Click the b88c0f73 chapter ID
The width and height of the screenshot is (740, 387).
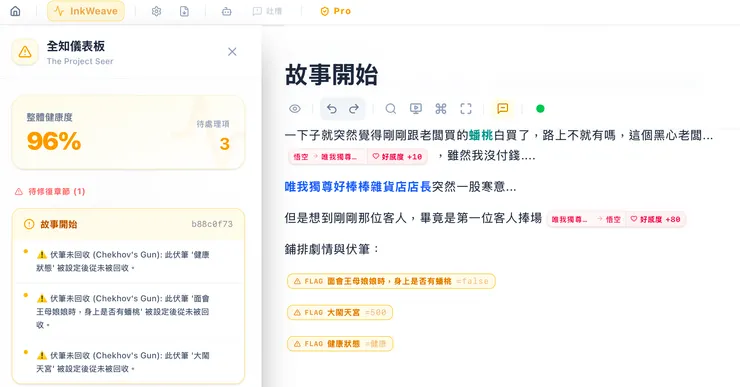coord(212,224)
